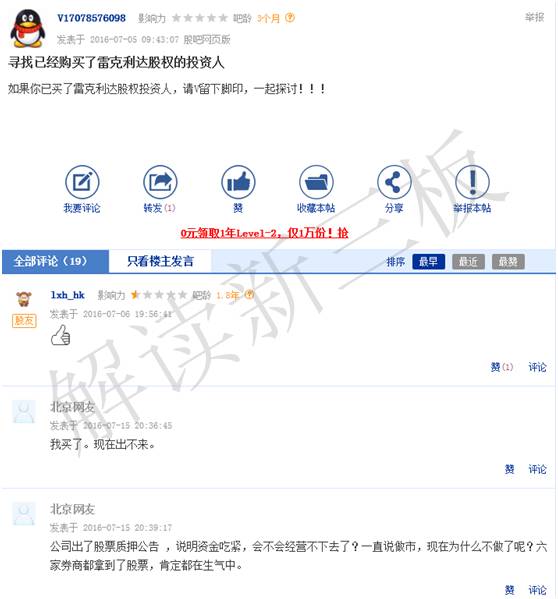Sort comments by 最近
This screenshot has width=558, height=599.
(468, 262)
